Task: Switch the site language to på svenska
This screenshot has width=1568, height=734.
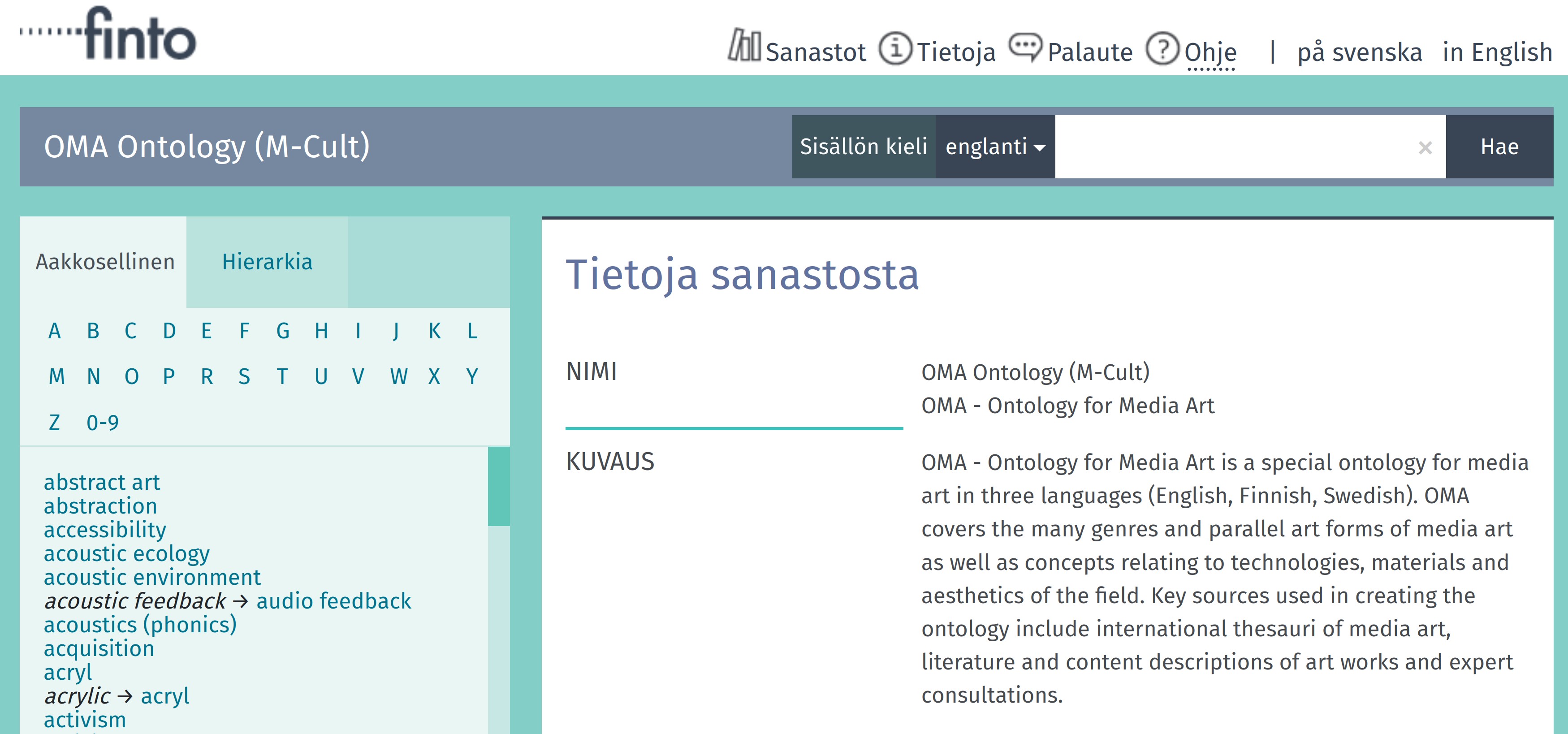Action: (x=1359, y=52)
